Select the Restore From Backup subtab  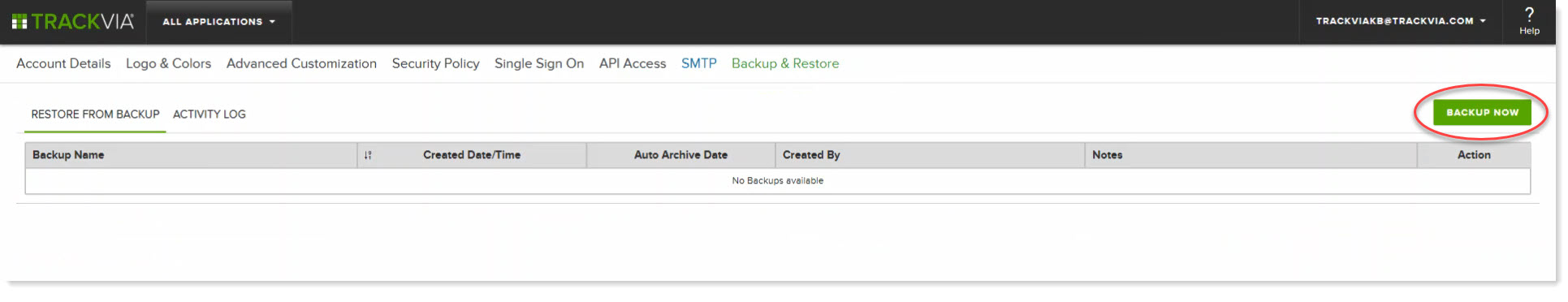click(x=95, y=114)
